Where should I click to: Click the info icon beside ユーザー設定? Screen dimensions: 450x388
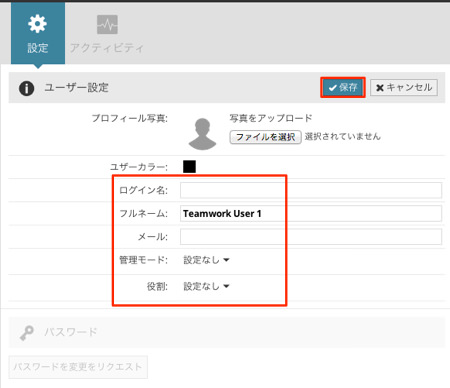tap(26, 88)
